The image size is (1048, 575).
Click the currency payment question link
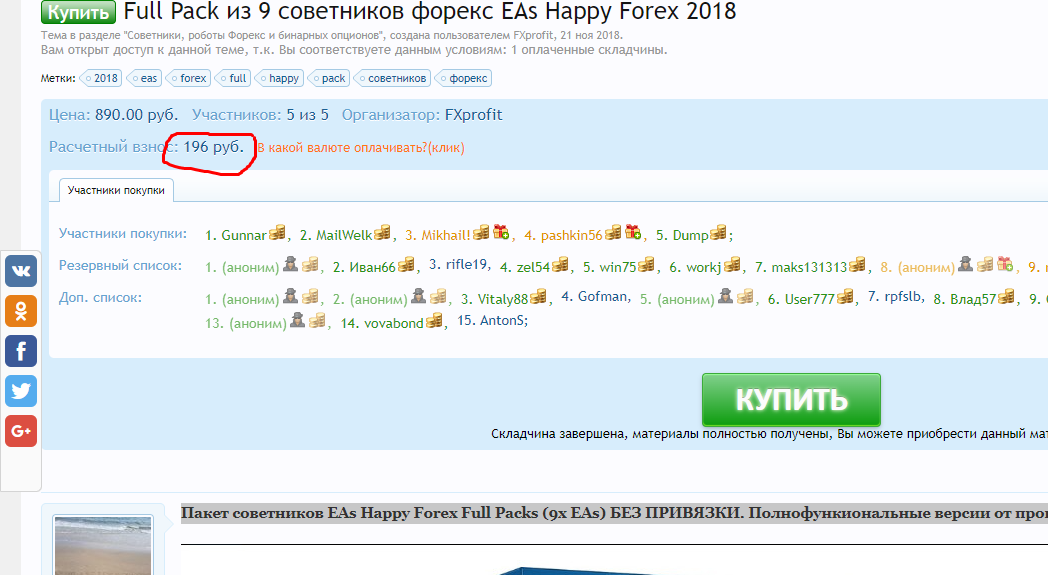pyautogui.click(x=361, y=148)
